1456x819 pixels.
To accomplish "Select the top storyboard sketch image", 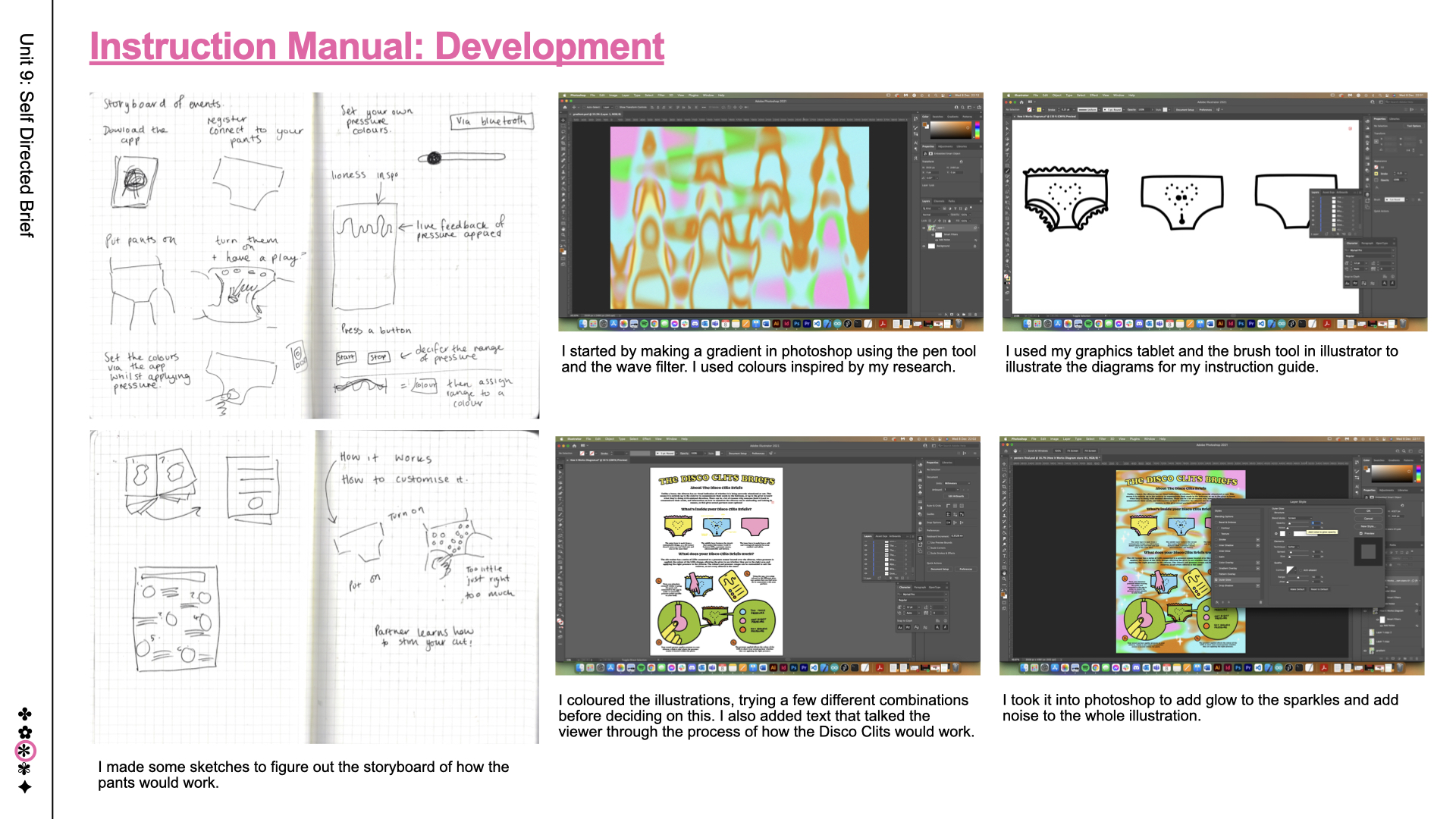I will pyautogui.click(x=314, y=256).
